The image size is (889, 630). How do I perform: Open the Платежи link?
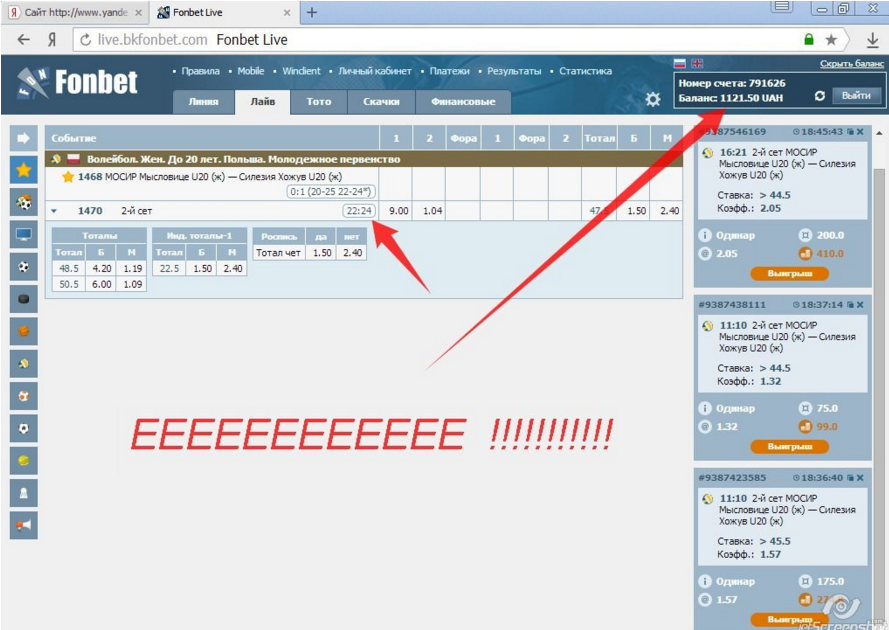449,71
